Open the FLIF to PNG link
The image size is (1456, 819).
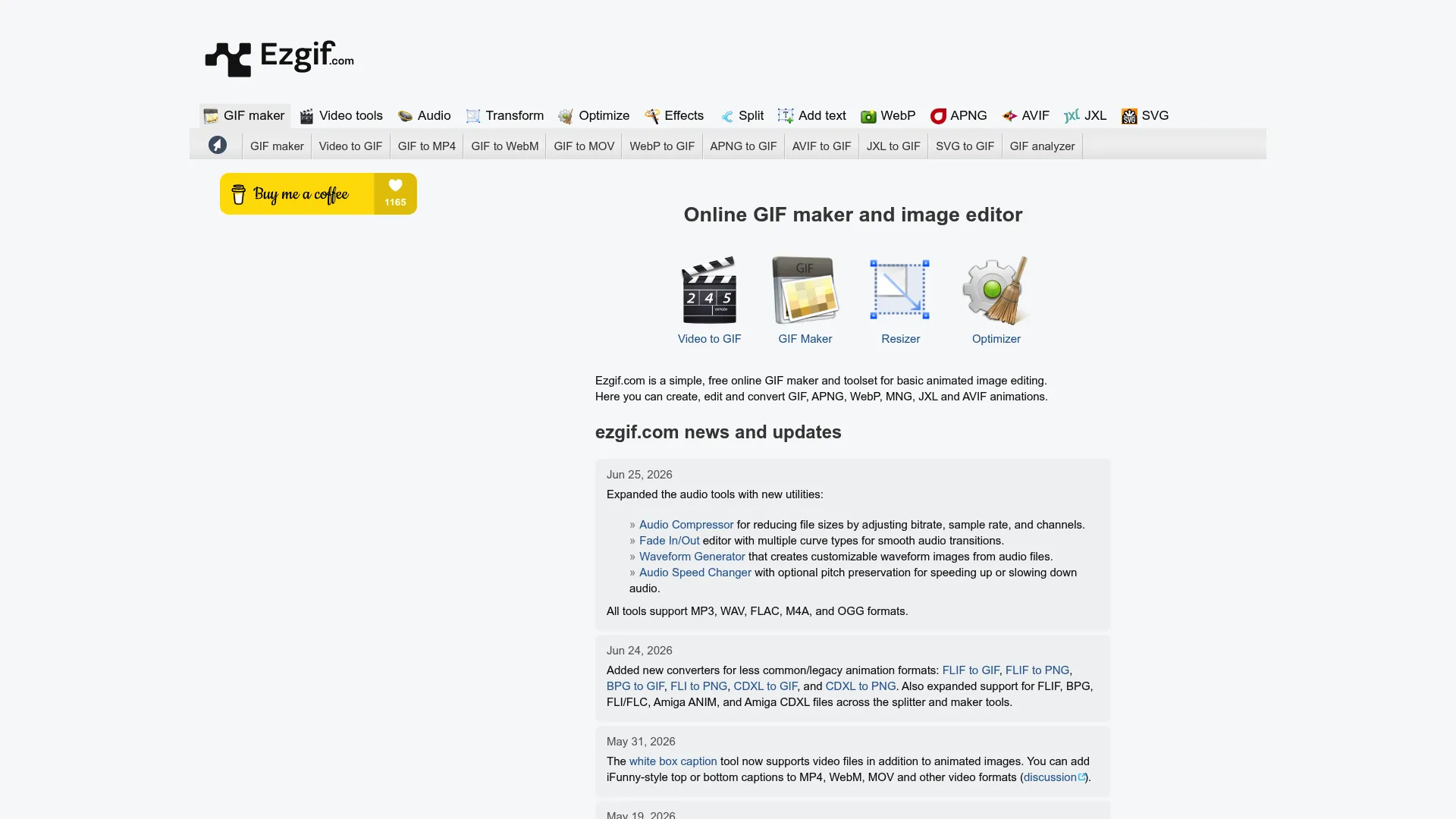tap(1037, 670)
